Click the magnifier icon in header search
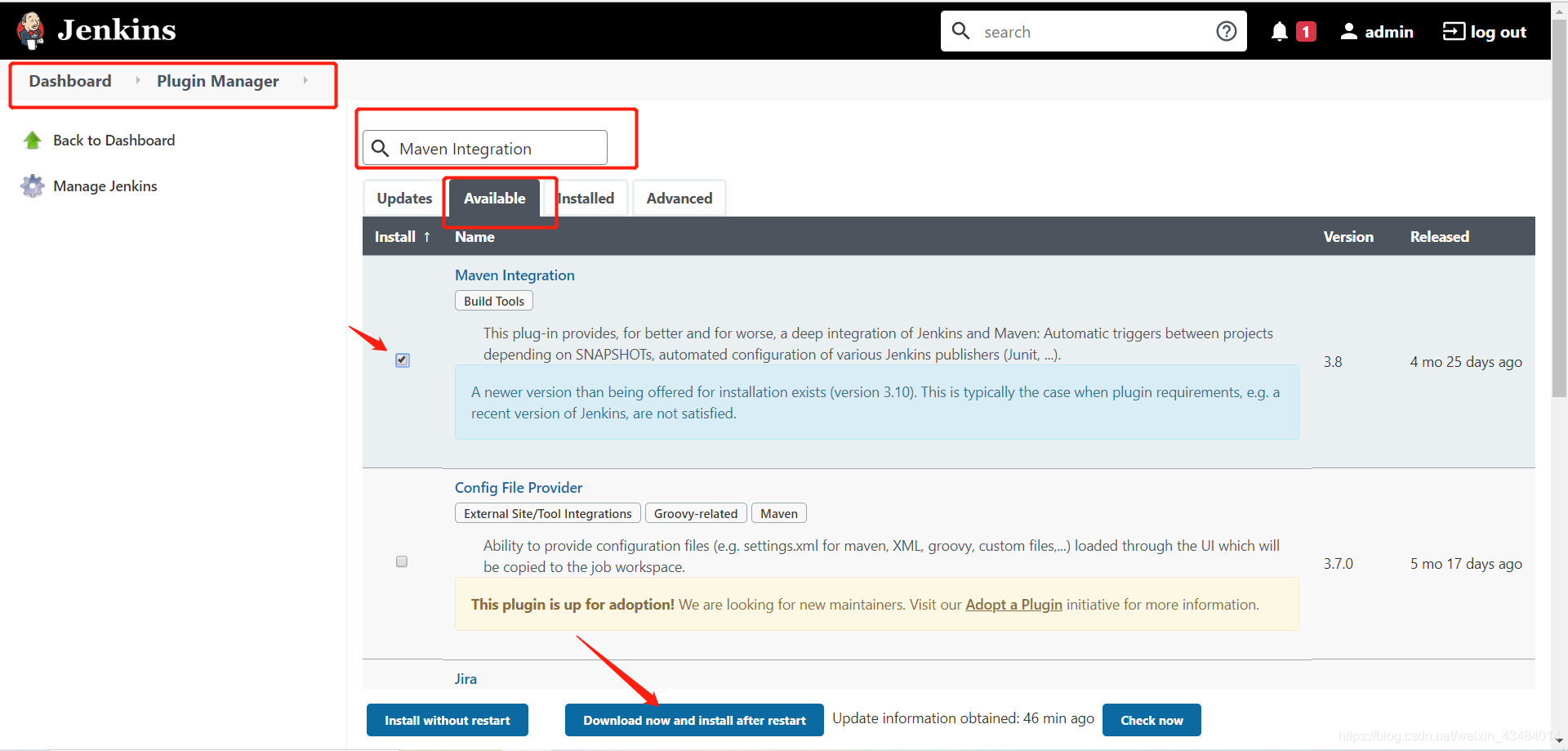Viewport: 1568px width, 751px height. coord(961,31)
